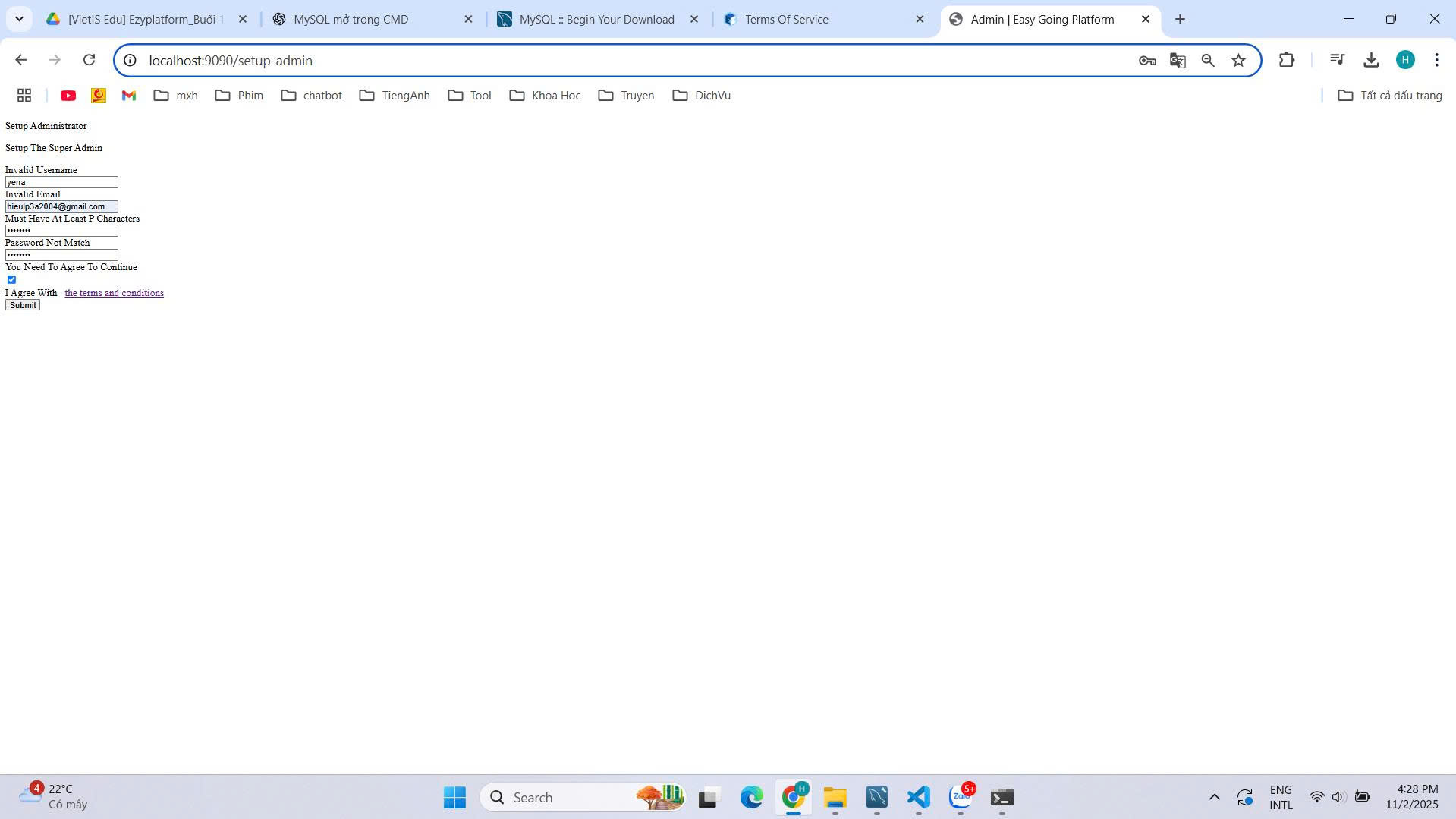The image size is (1456, 819).
Task: Show hidden system tray icons
Action: [1214, 797]
